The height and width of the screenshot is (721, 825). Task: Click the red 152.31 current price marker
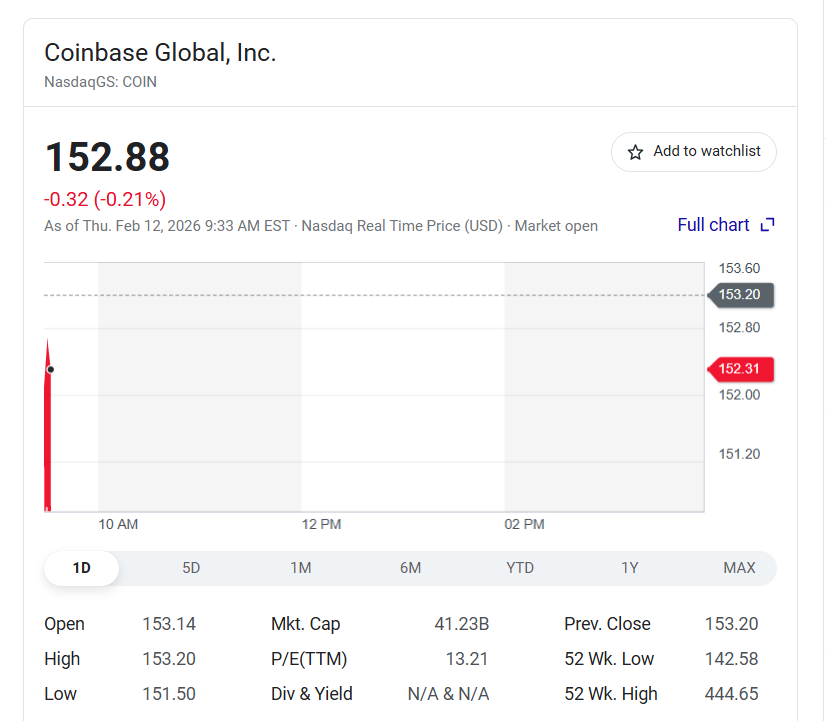pyautogui.click(x=740, y=369)
